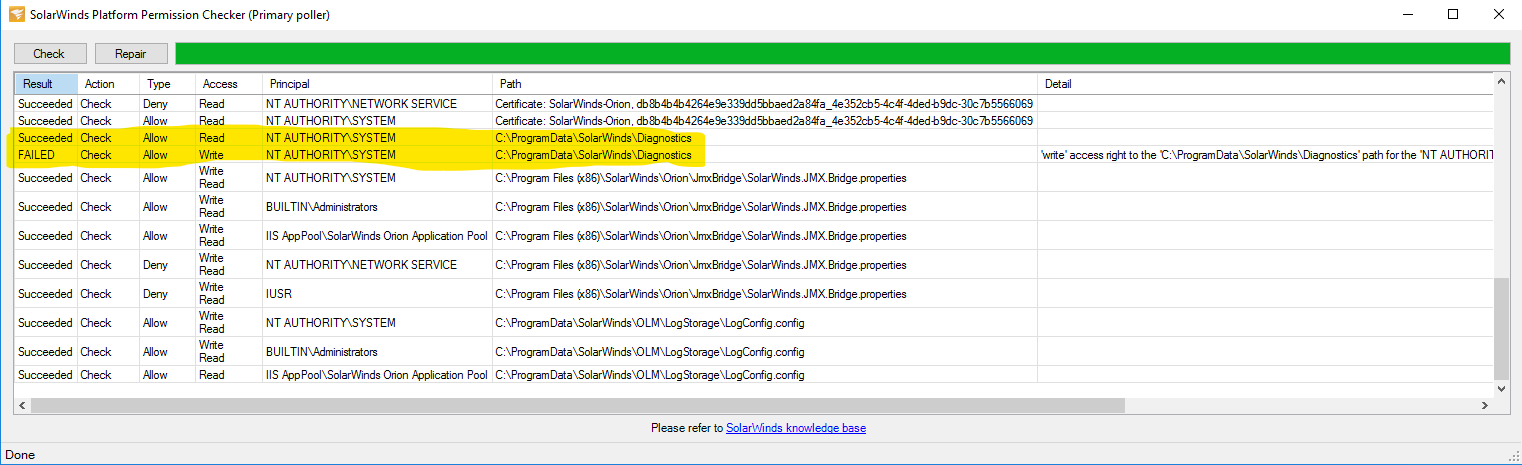Click the horizontal scrollbar thumb
Screen dimensions: 1522x465
pyautogui.click(x=578, y=405)
